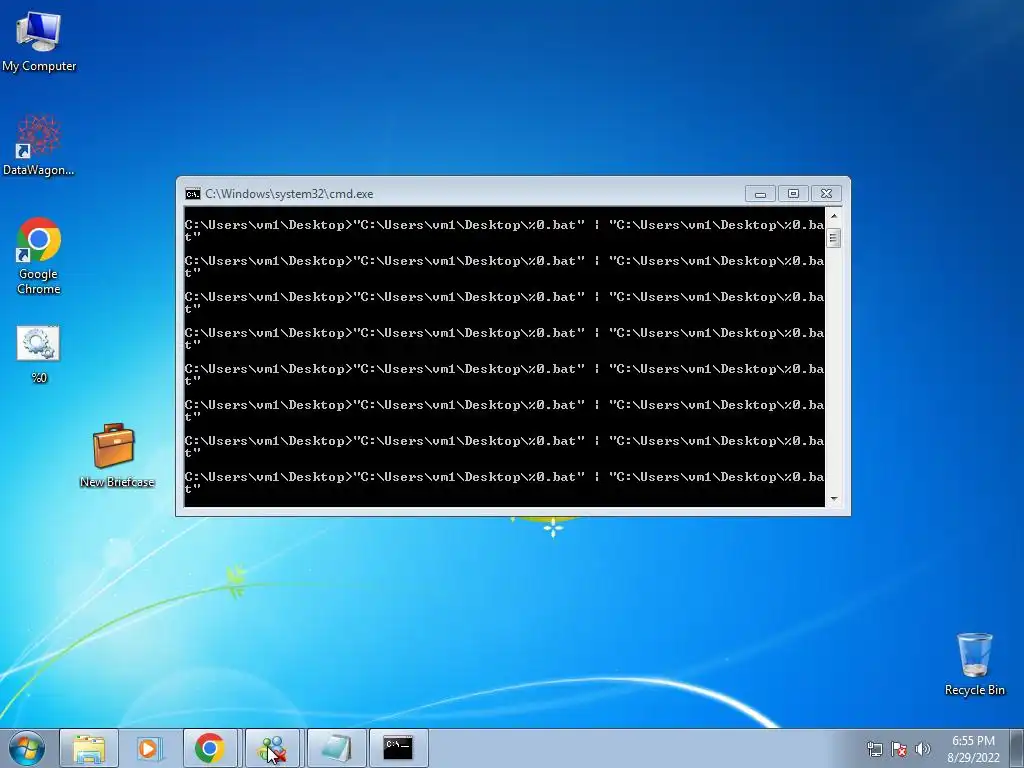The image size is (1024, 768).
Task: Launch Windows Media Player from the taskbar
Action: pos(150,748)
